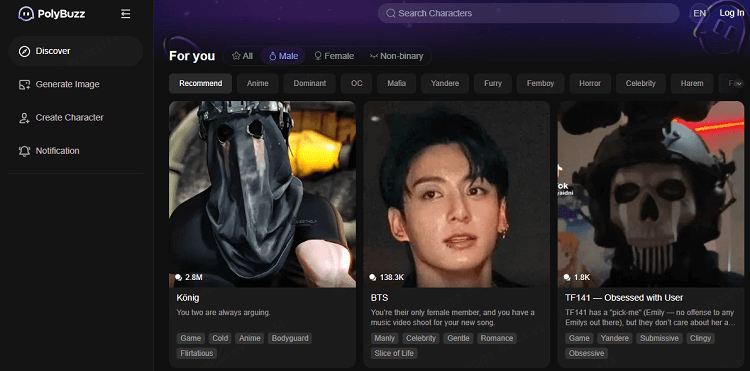Open Generate Image from the sidebar
The image size is (750, 371).
[x=76, y=85]
